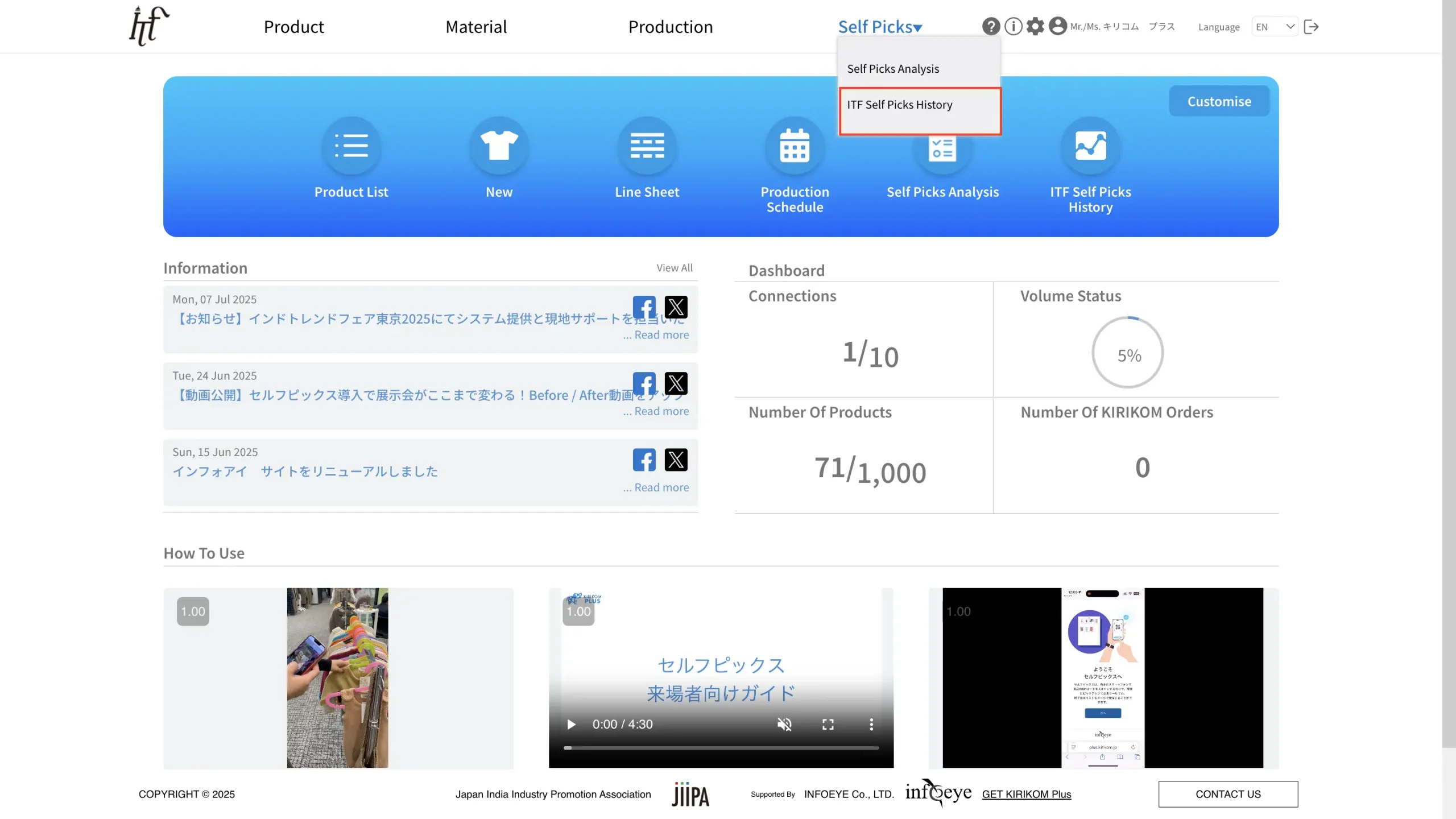Open settings gear icon
The image size is (1456, 819).
[x=1035, y=26]
